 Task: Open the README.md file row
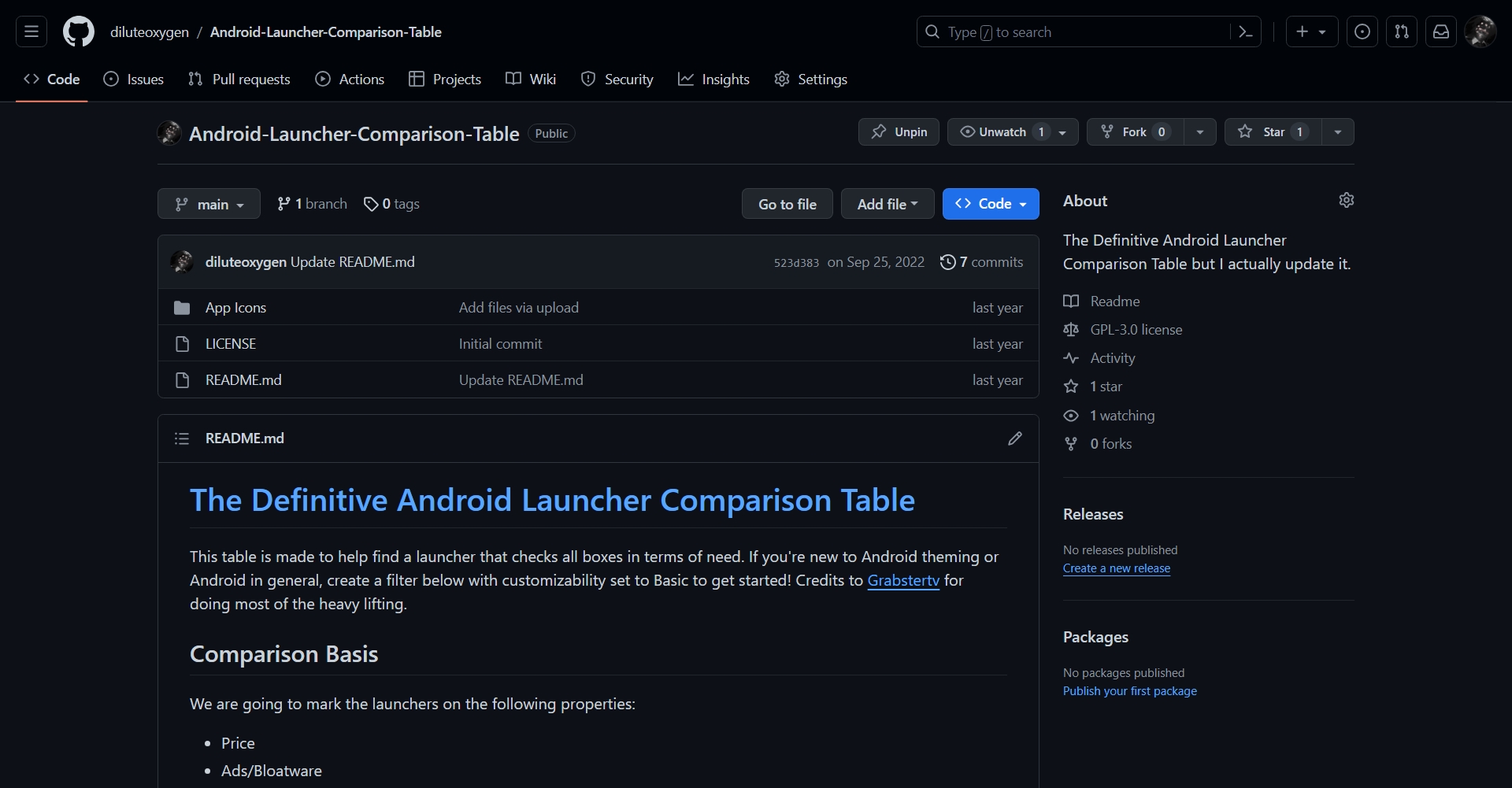tap(598, 379)
